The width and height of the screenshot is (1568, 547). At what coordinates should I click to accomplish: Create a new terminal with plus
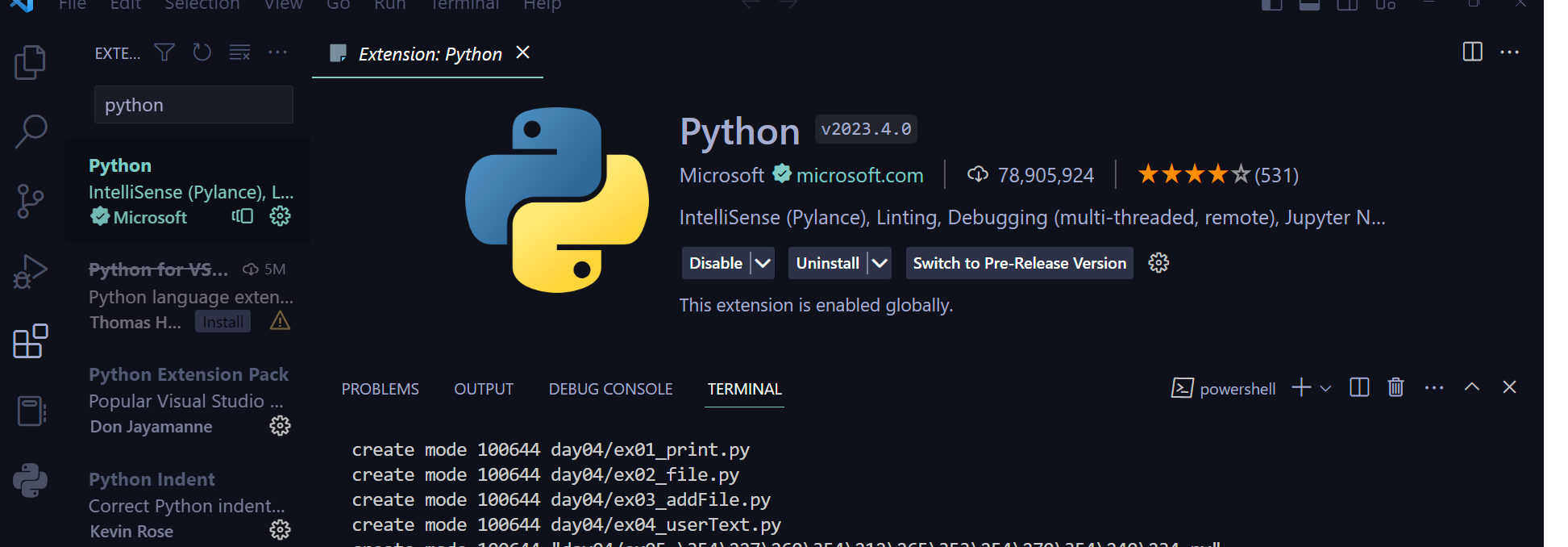1301,388
